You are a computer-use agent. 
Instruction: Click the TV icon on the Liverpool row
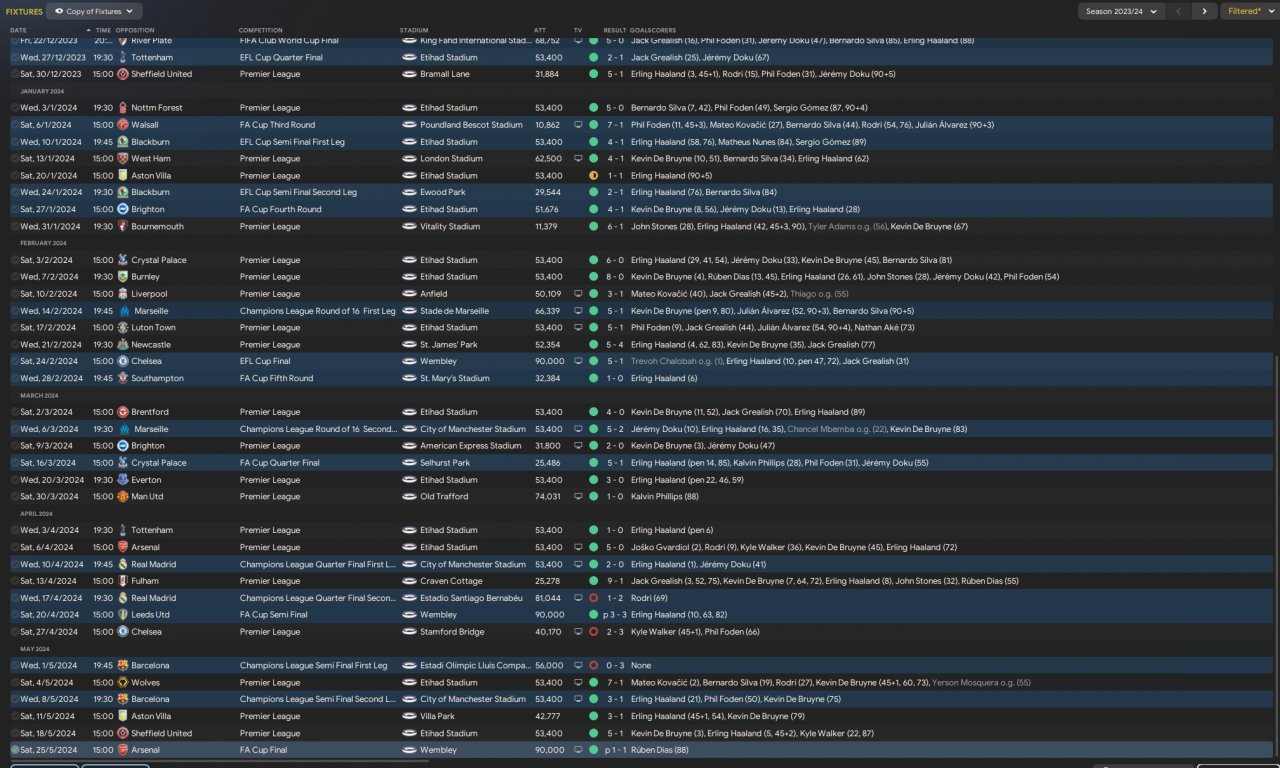coord(578,294)
